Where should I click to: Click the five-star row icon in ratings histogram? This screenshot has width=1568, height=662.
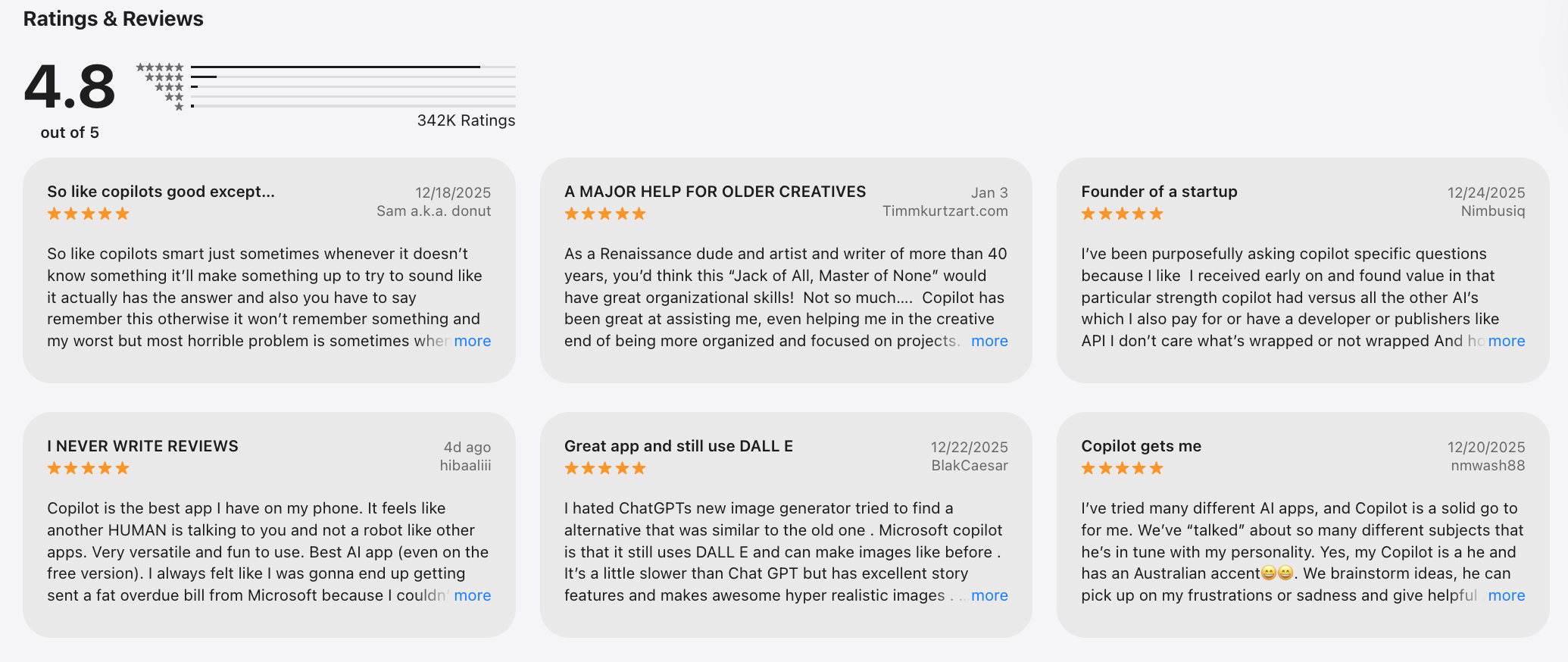coord(160,67)
